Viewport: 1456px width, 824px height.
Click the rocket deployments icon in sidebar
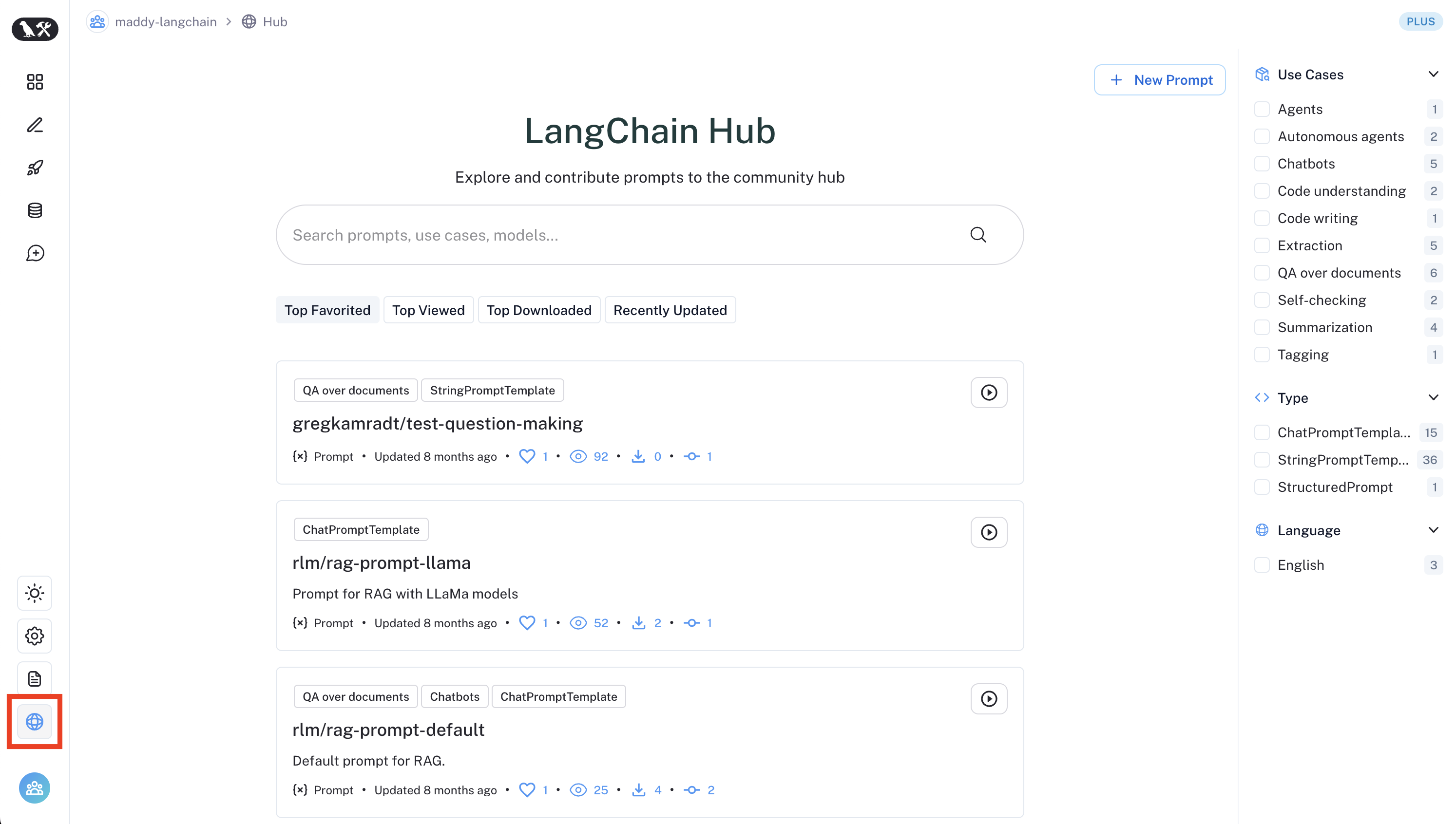coord(35,168)
